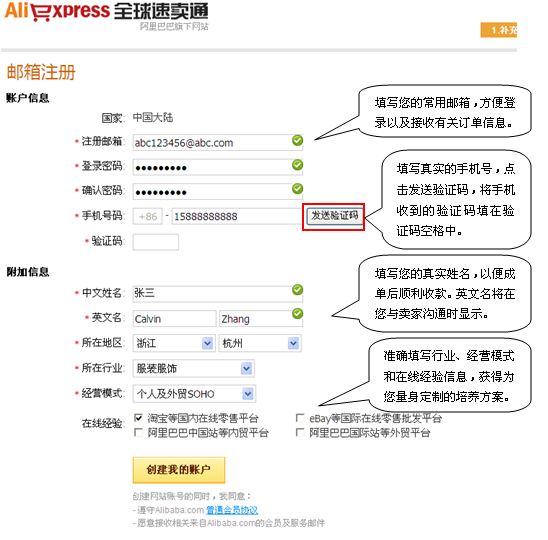Tick the 淘宝等国内在线零售平台 checkbox
Screen dimensions: 548x540
[138, 418]
